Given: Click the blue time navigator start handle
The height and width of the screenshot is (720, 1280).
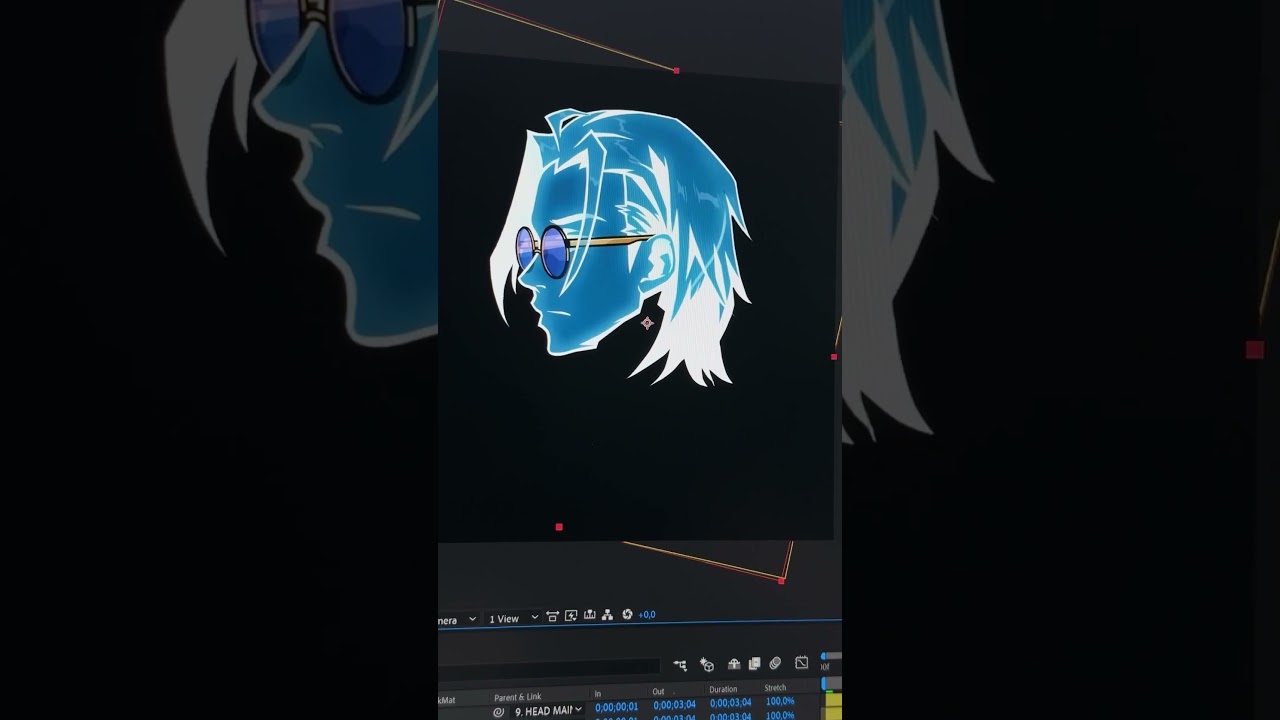Looking at the screenshot, I should click(824, 657).
